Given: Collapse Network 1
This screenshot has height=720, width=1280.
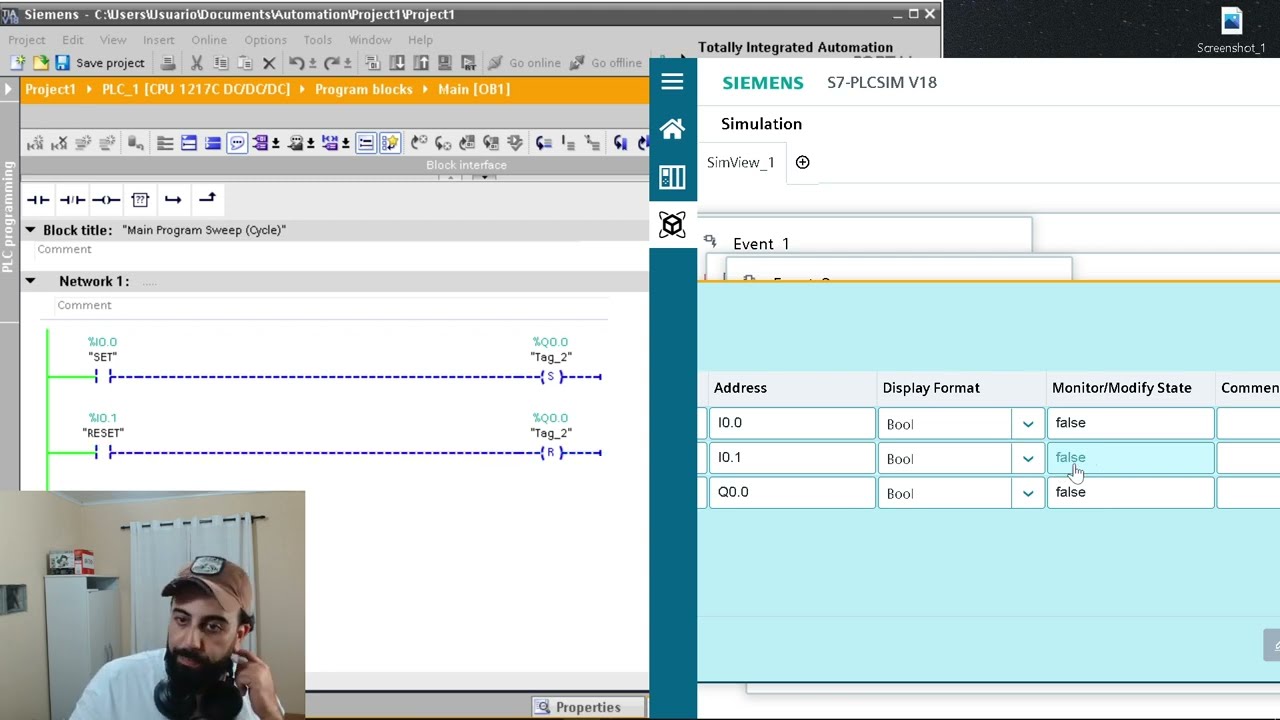Looking at the screenshot, I should coord(30,281).
